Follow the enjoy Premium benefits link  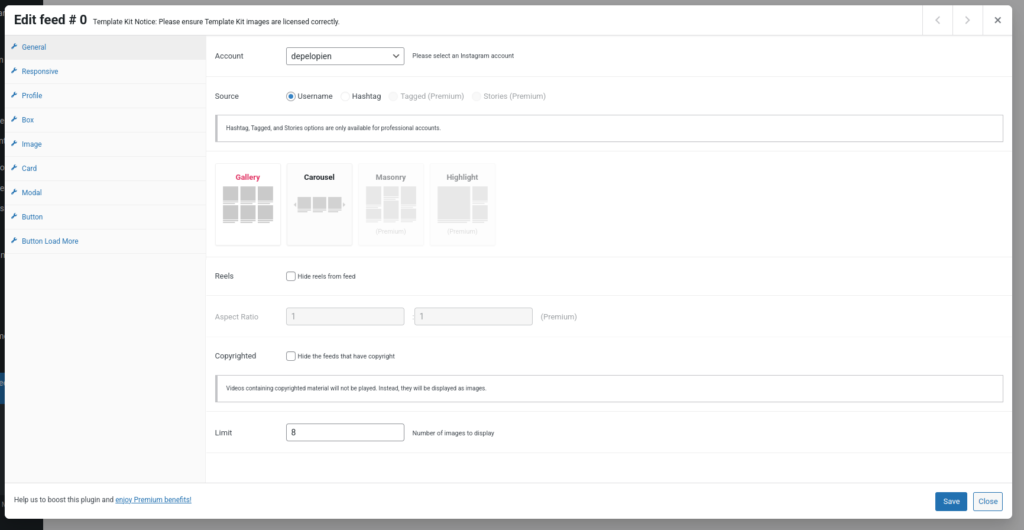pos(154,499)
